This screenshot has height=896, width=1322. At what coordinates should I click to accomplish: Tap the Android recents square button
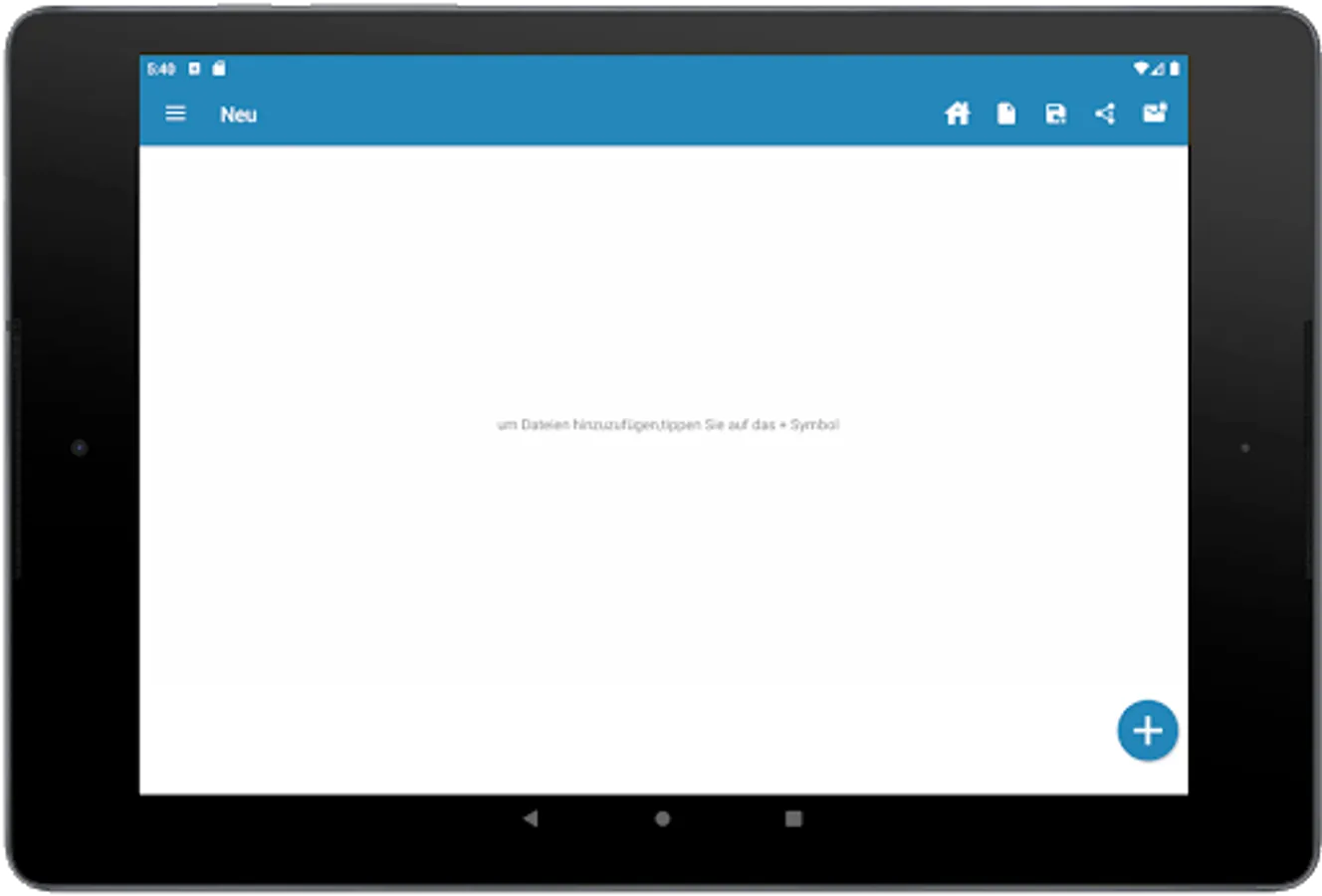point(793,818)
